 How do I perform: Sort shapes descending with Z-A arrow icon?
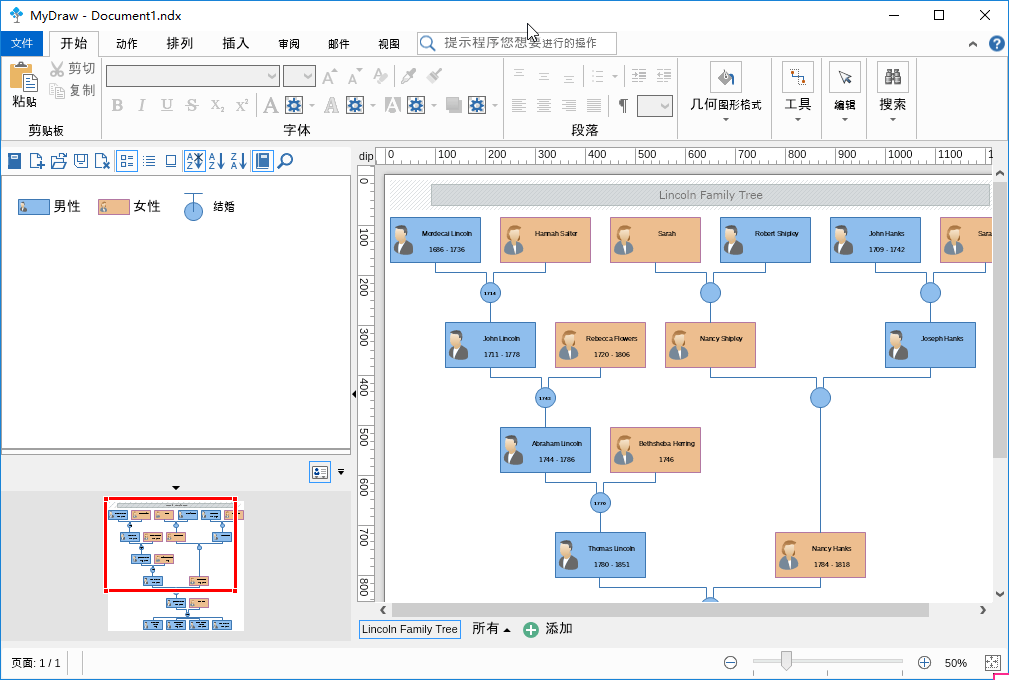tap(239, 161)
